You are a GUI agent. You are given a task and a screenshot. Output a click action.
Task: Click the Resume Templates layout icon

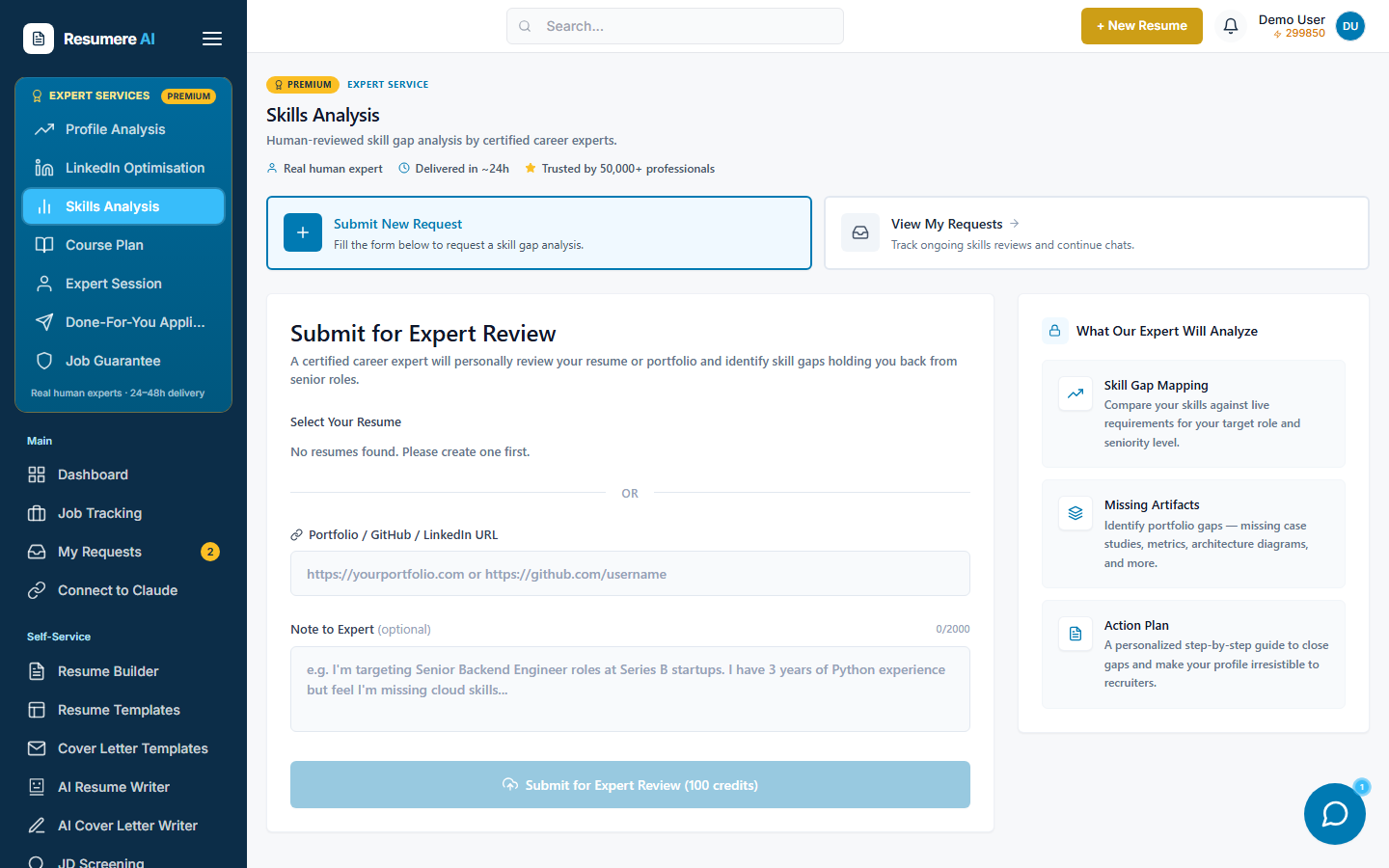37,710
